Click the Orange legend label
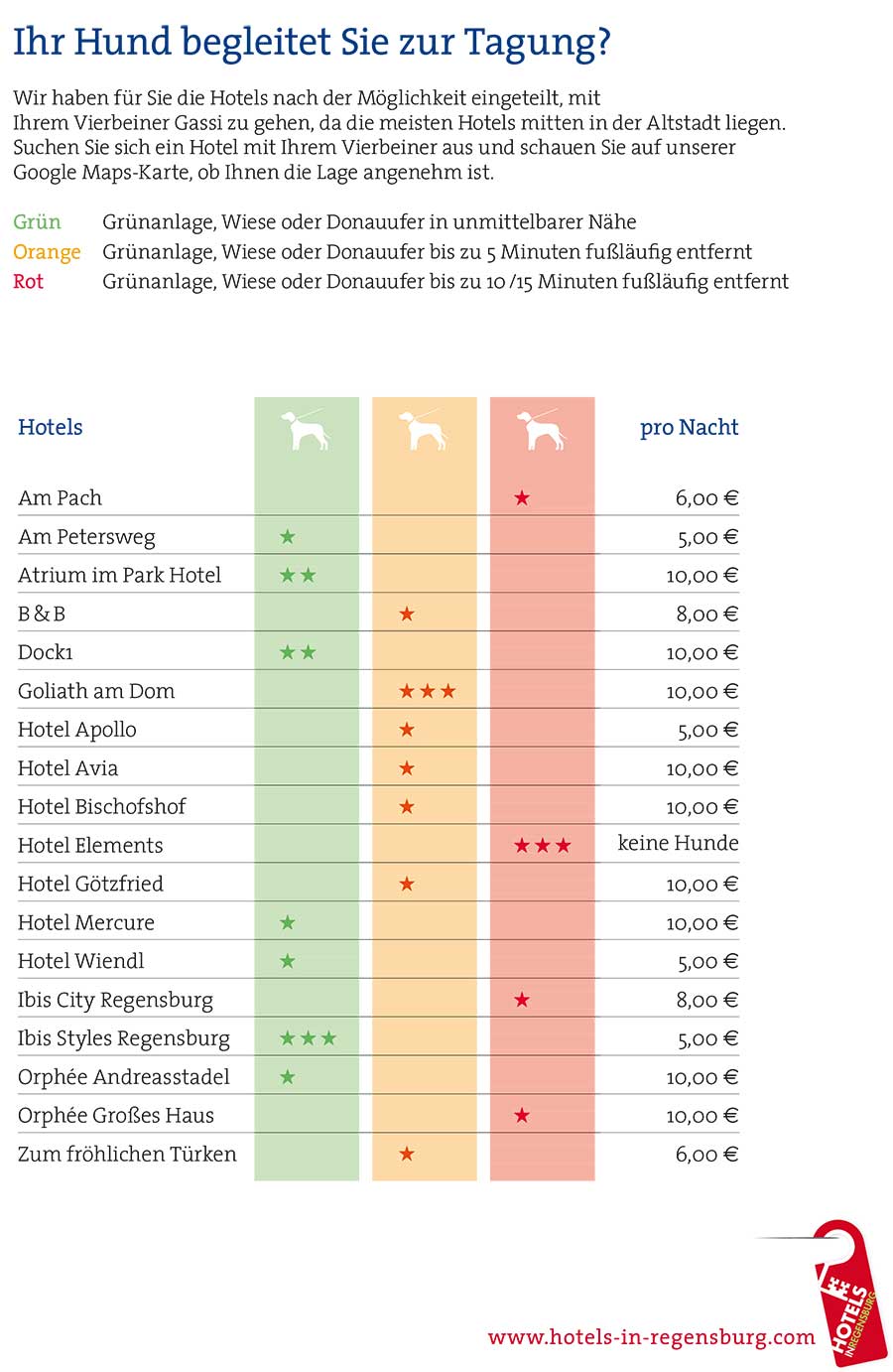This screenshot has height=1372, width=893. point(47,252)
